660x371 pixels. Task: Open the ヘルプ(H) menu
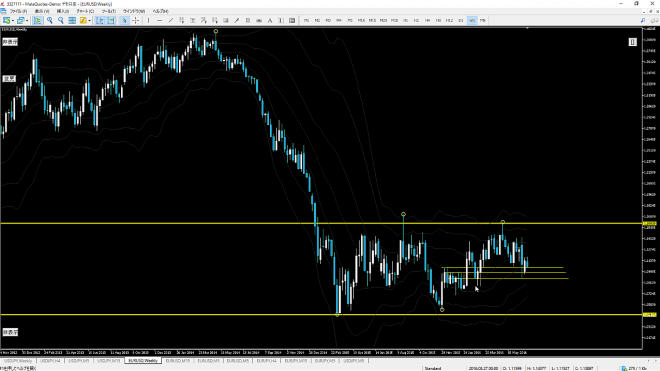160,11
